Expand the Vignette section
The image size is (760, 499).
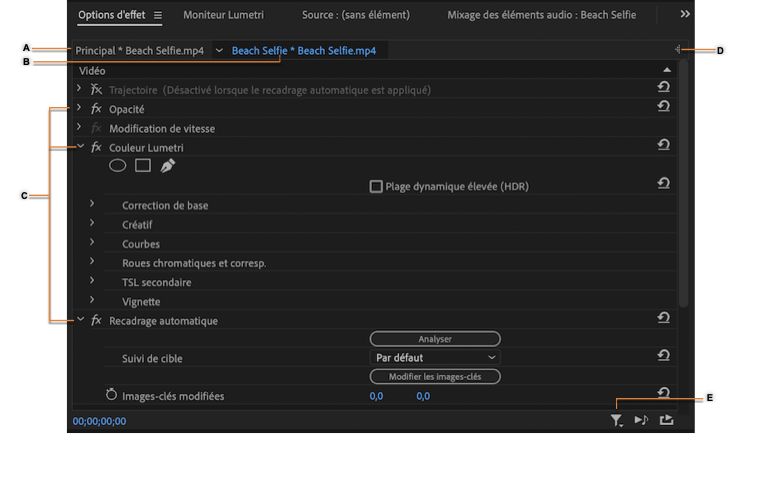pyautogui.click(x=92, y=300)
